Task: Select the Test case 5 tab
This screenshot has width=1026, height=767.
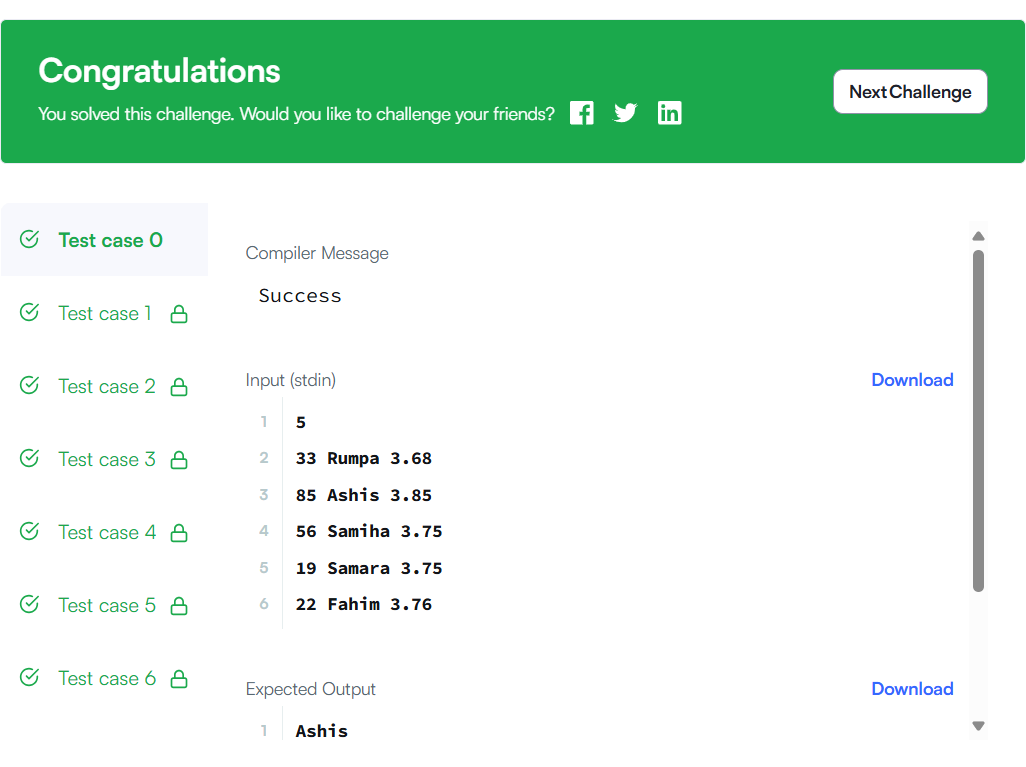Action: tap(105, 605)
